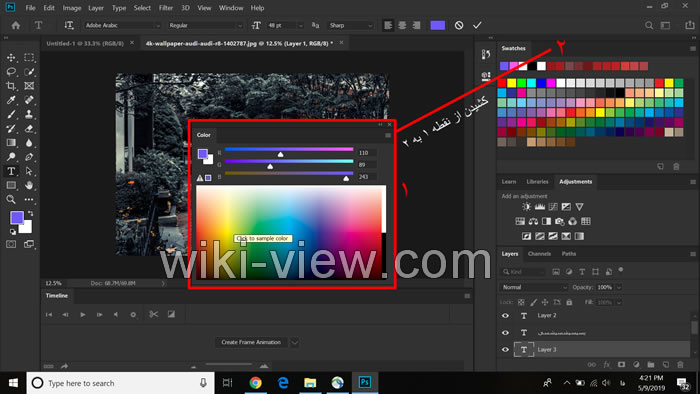
Task: Click the text color swatch in options bar
Action: point(438,25)
